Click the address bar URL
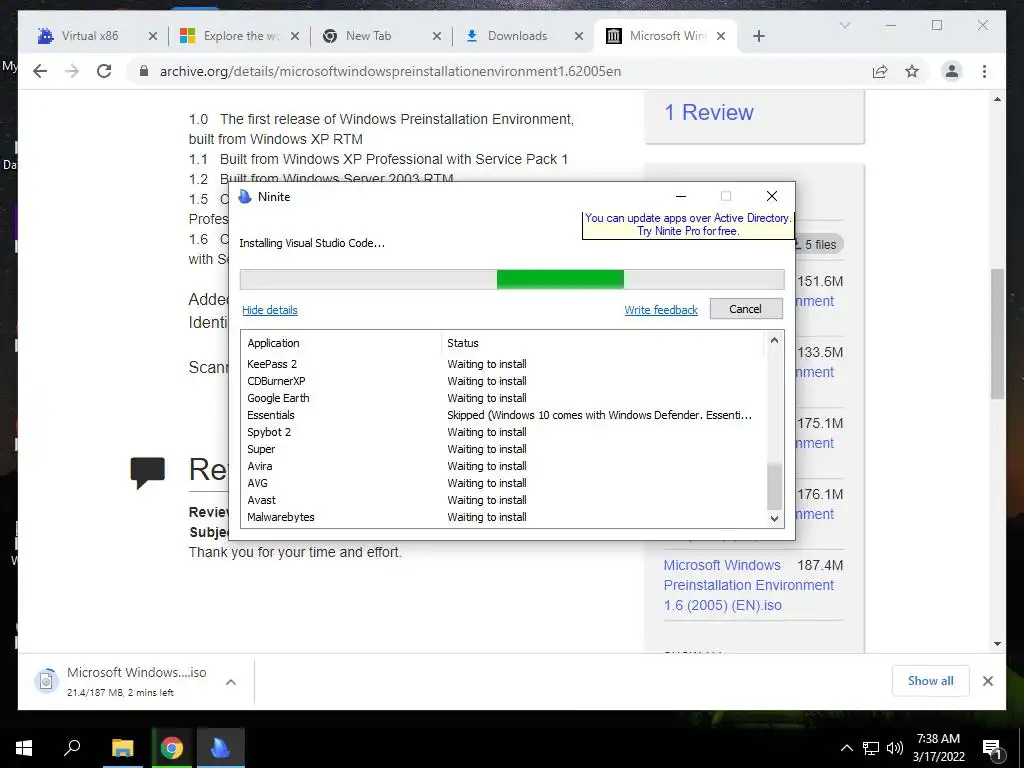 [x=390, y=71]
